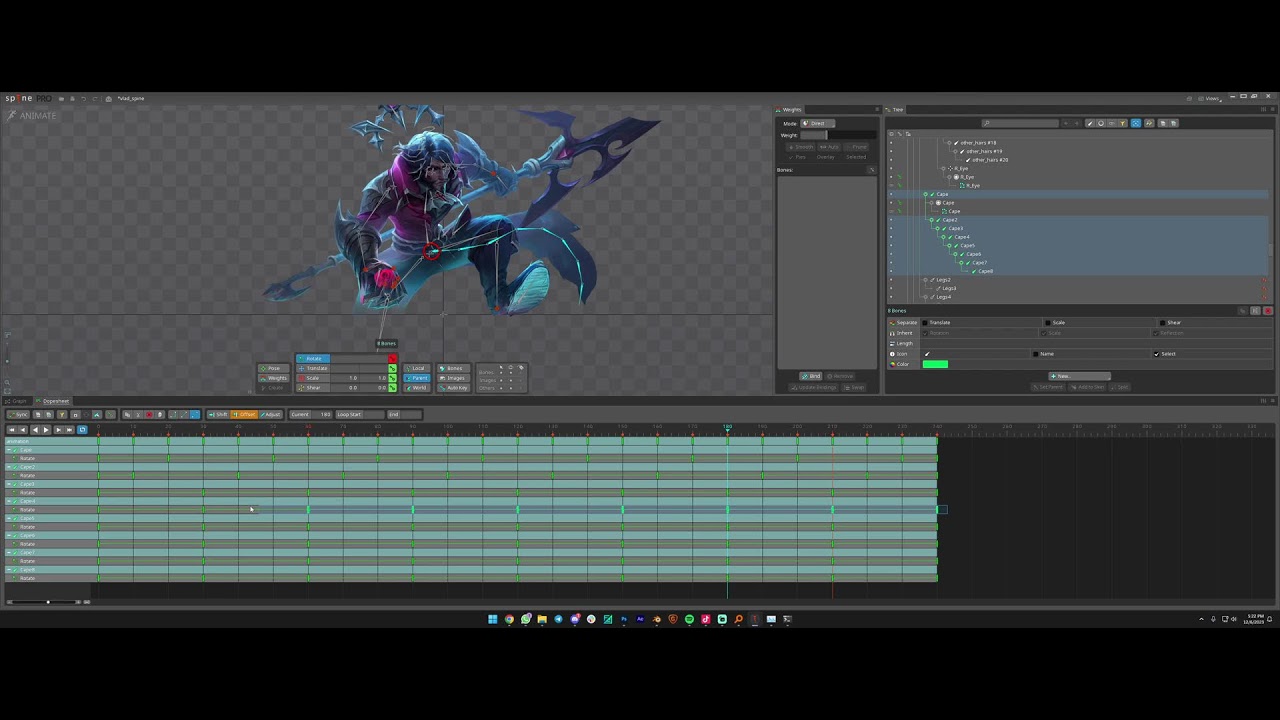Image resolution: width=1280 pixels, height=720 pixels.
Task: Click the red Rotate key button
Action: pyautogui.click(x=392, y=359)
